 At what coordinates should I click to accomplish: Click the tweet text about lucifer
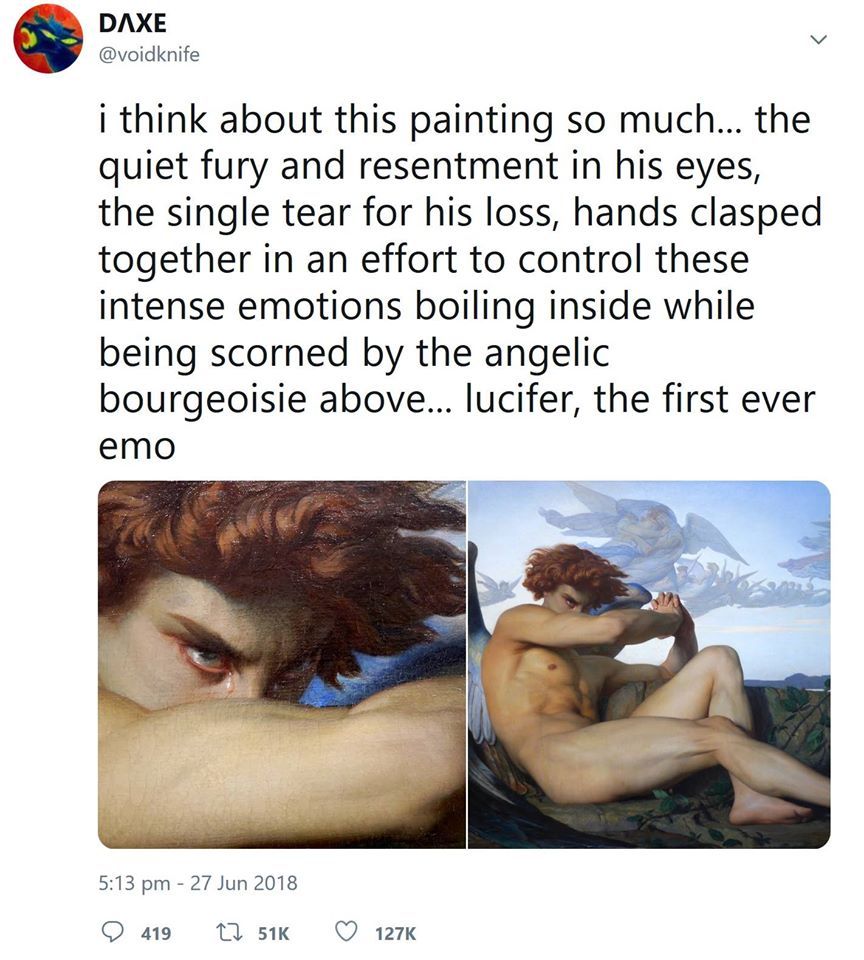[x=459, y=282]
